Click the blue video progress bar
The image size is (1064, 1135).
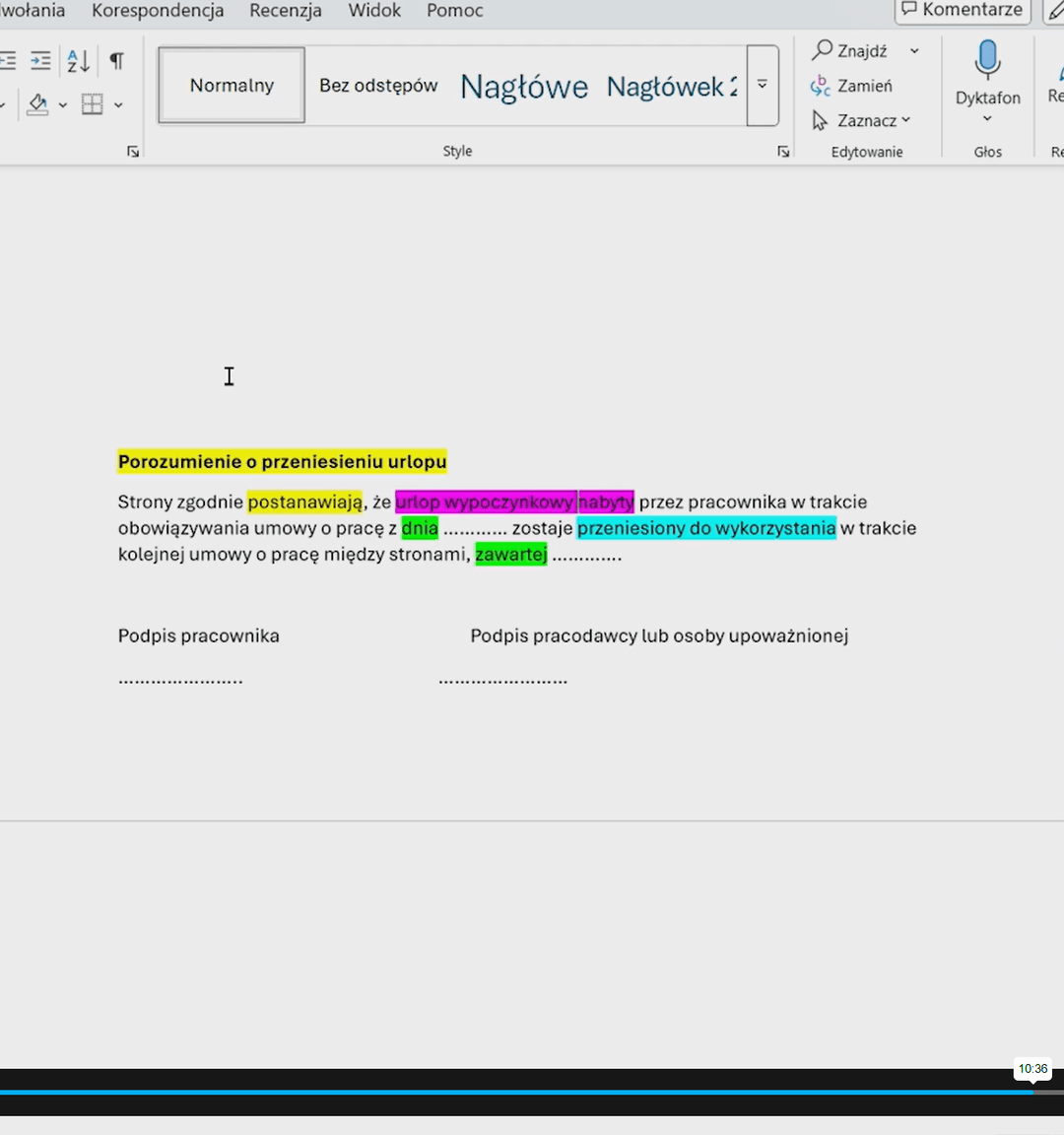(x=512, y=1092)
